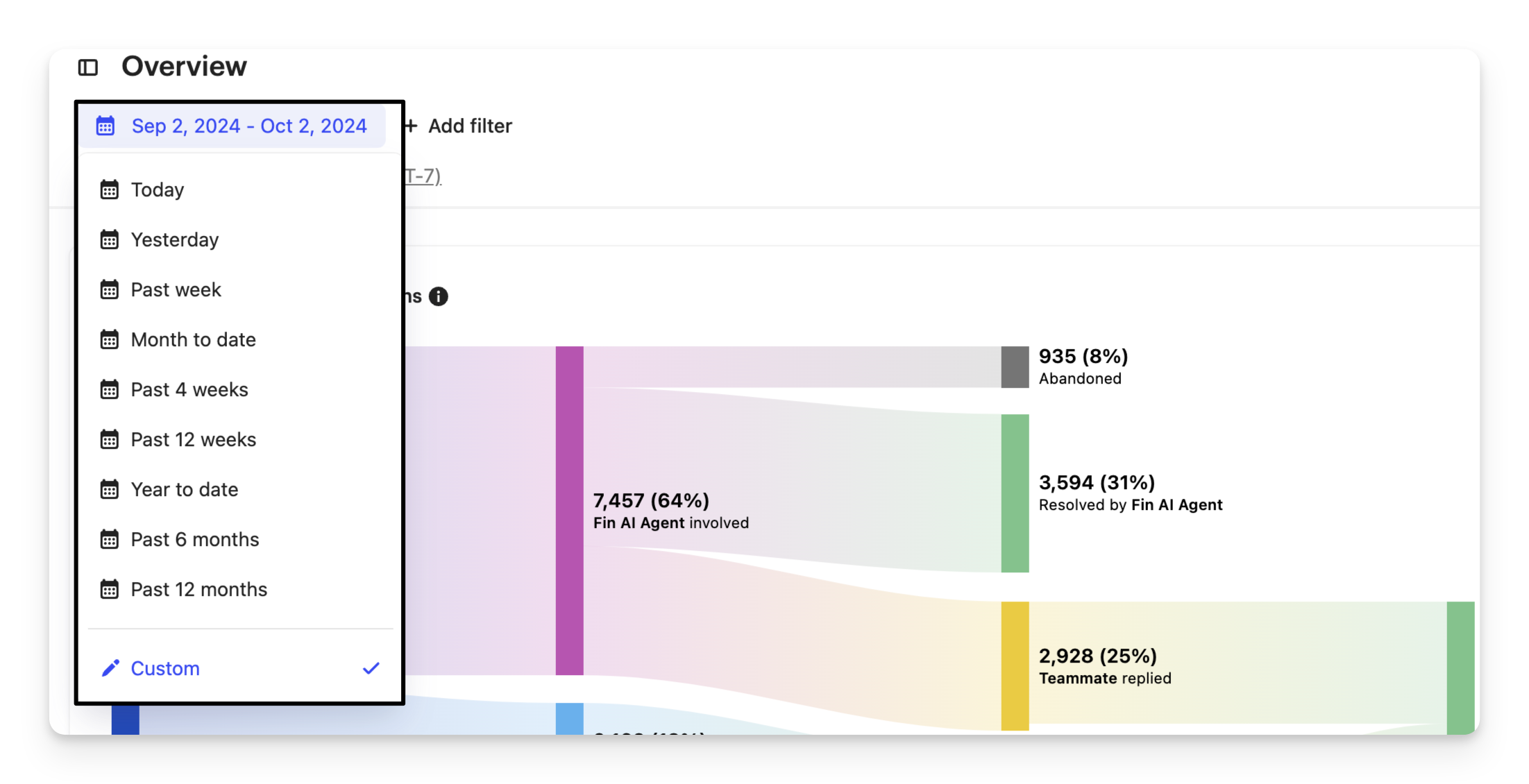Screen dimensions: 1529x784
Task: Click the yellow Teammate replied bar
Action: [x=1015, y=665]
